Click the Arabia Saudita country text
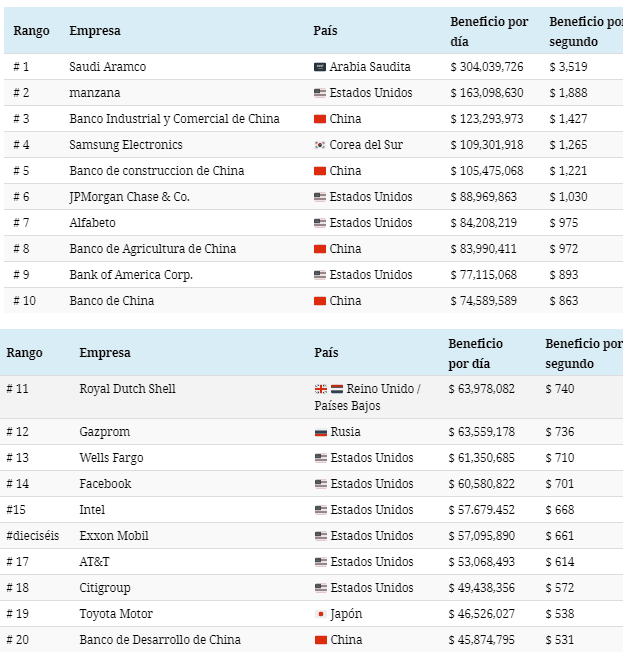The image size is (623, 660). (370, 67)
